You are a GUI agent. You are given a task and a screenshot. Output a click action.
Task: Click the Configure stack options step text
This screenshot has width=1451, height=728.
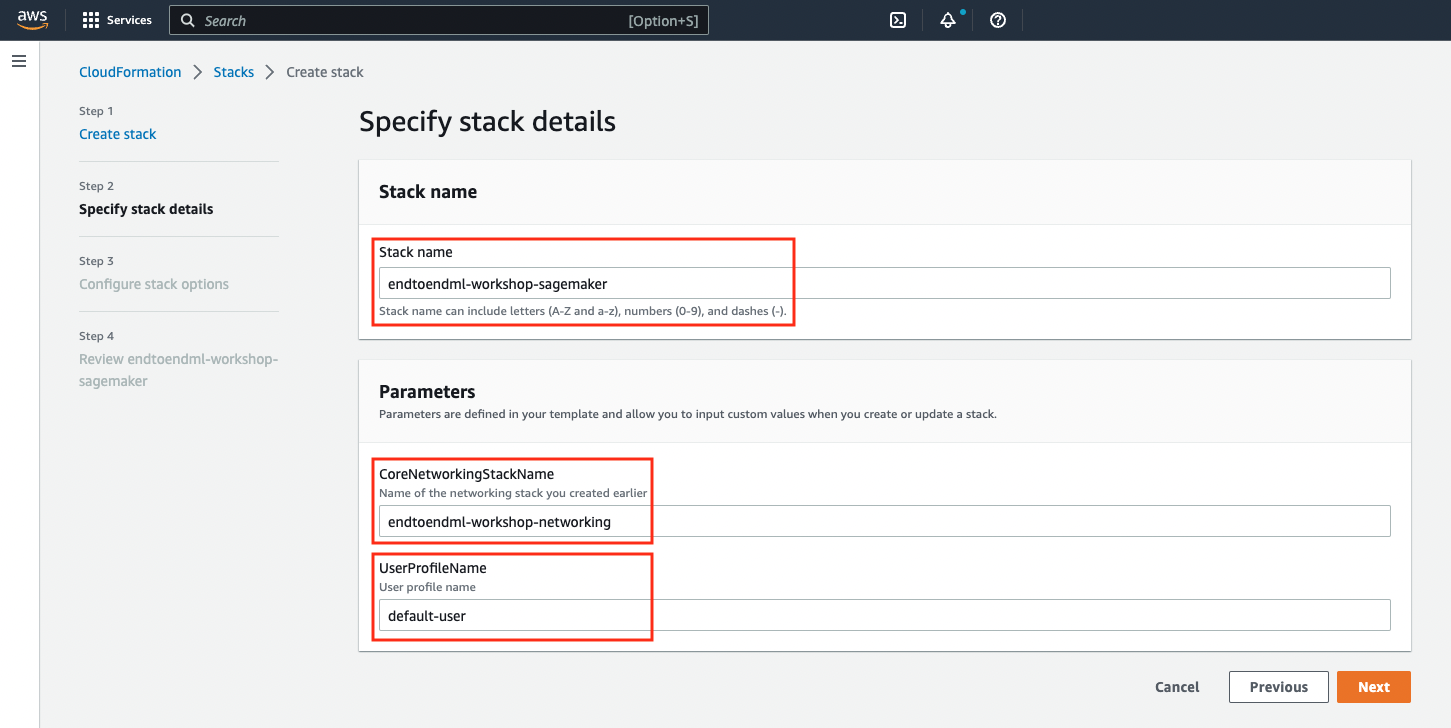point(154,284)
